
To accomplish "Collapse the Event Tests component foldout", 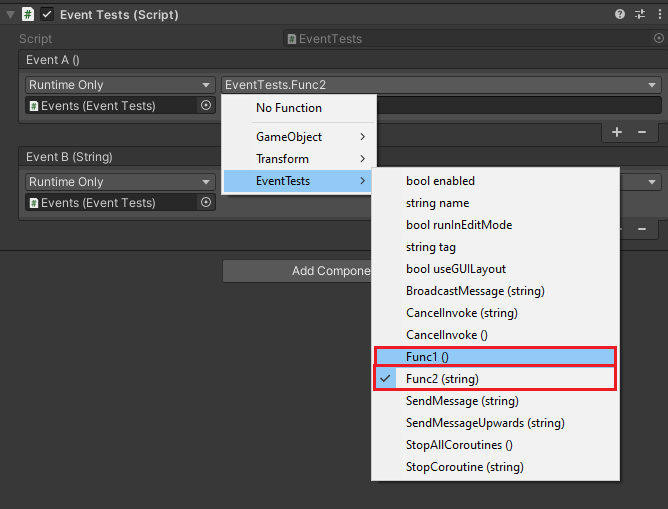I will [x=11, y=15].
